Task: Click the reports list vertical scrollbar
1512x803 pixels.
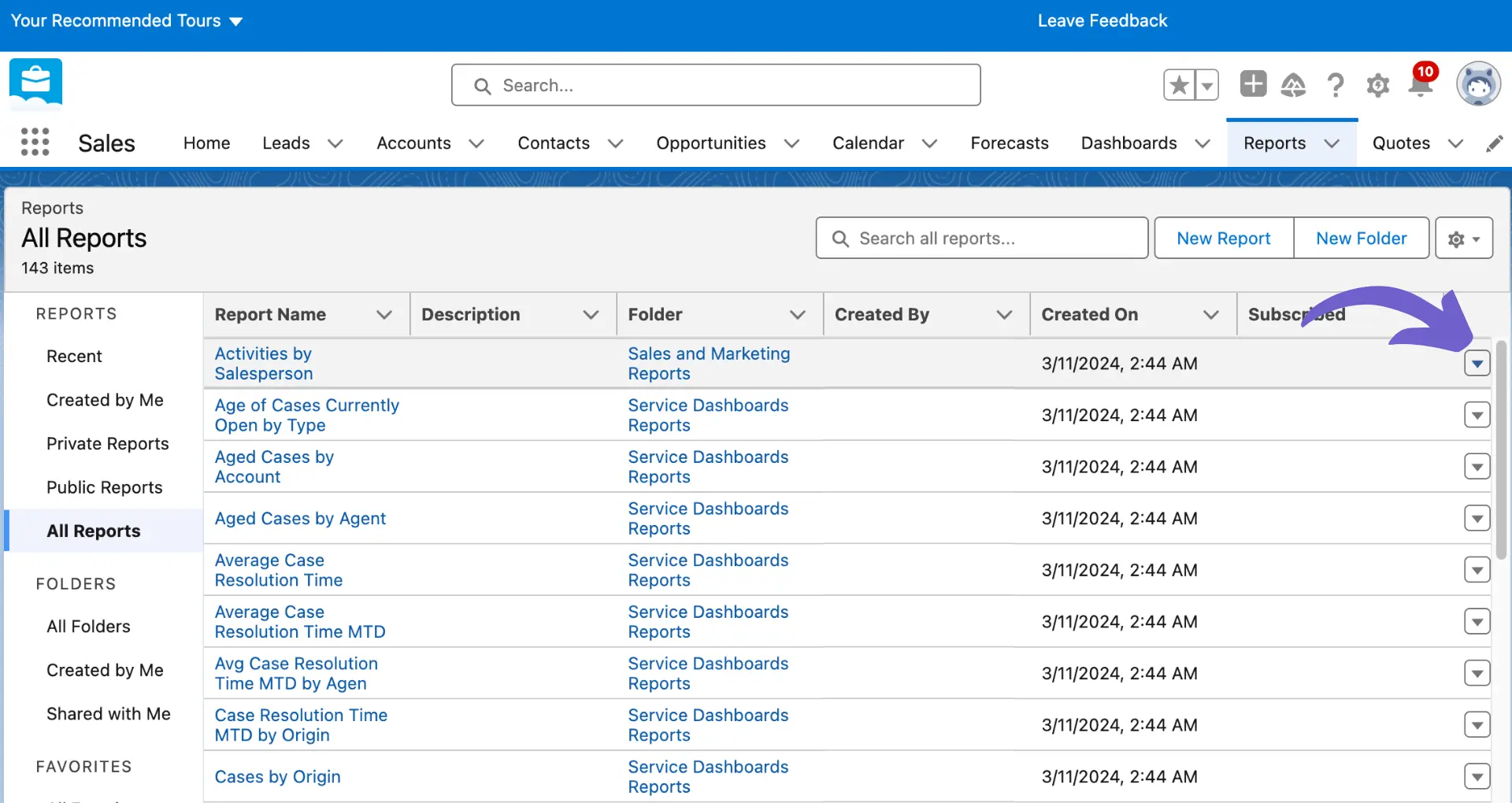Action: [x=1502, y=449]
